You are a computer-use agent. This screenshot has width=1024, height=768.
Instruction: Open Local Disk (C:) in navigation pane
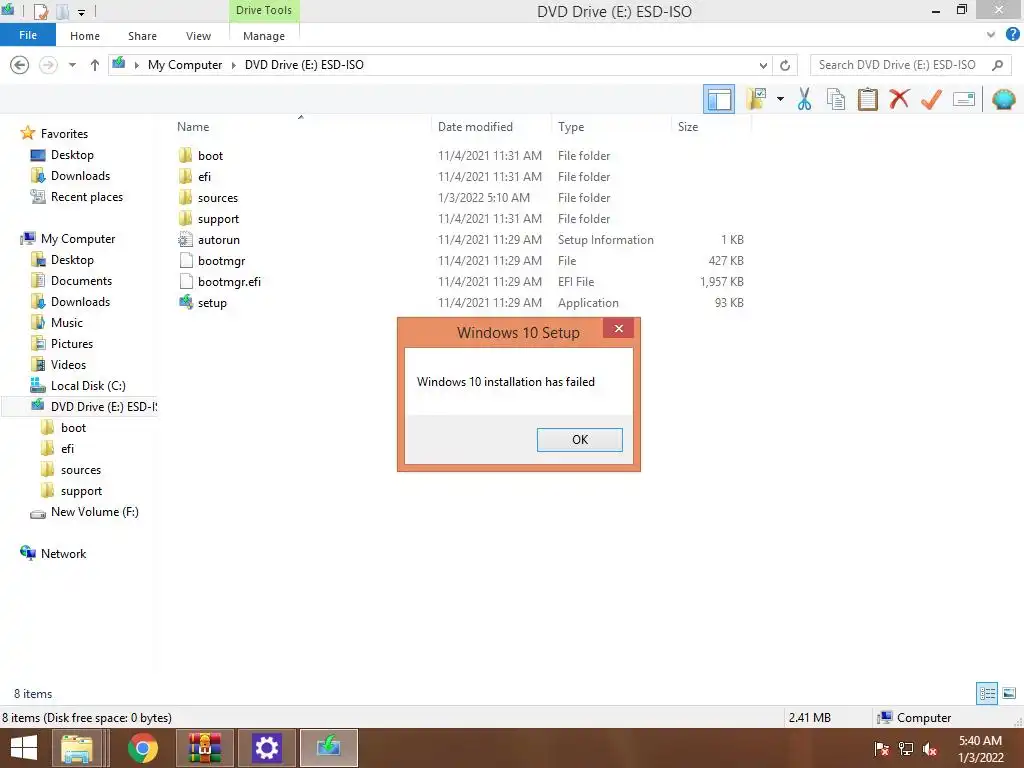pyautogui.click(x=88, y=385)
